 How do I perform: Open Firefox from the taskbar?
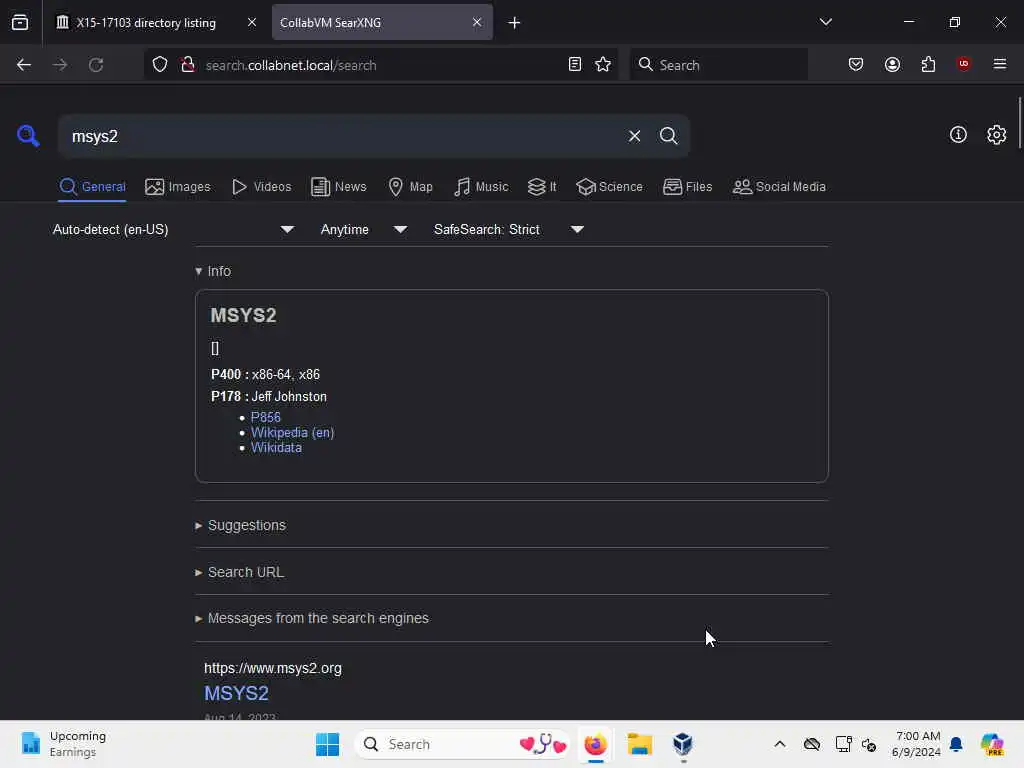(595, 744)
